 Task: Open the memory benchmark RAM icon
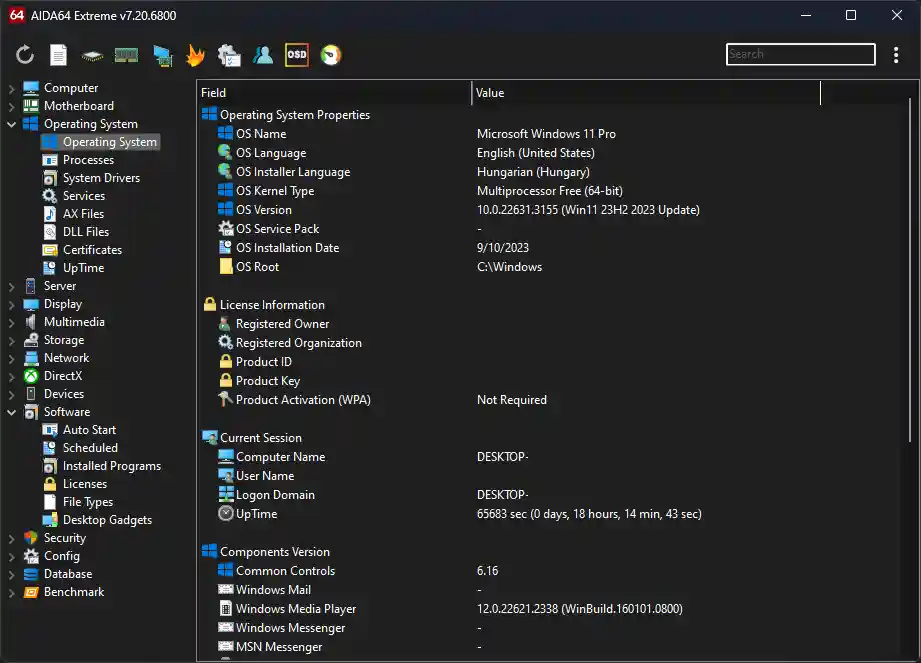pyautogui.click(x=126, y=55)
